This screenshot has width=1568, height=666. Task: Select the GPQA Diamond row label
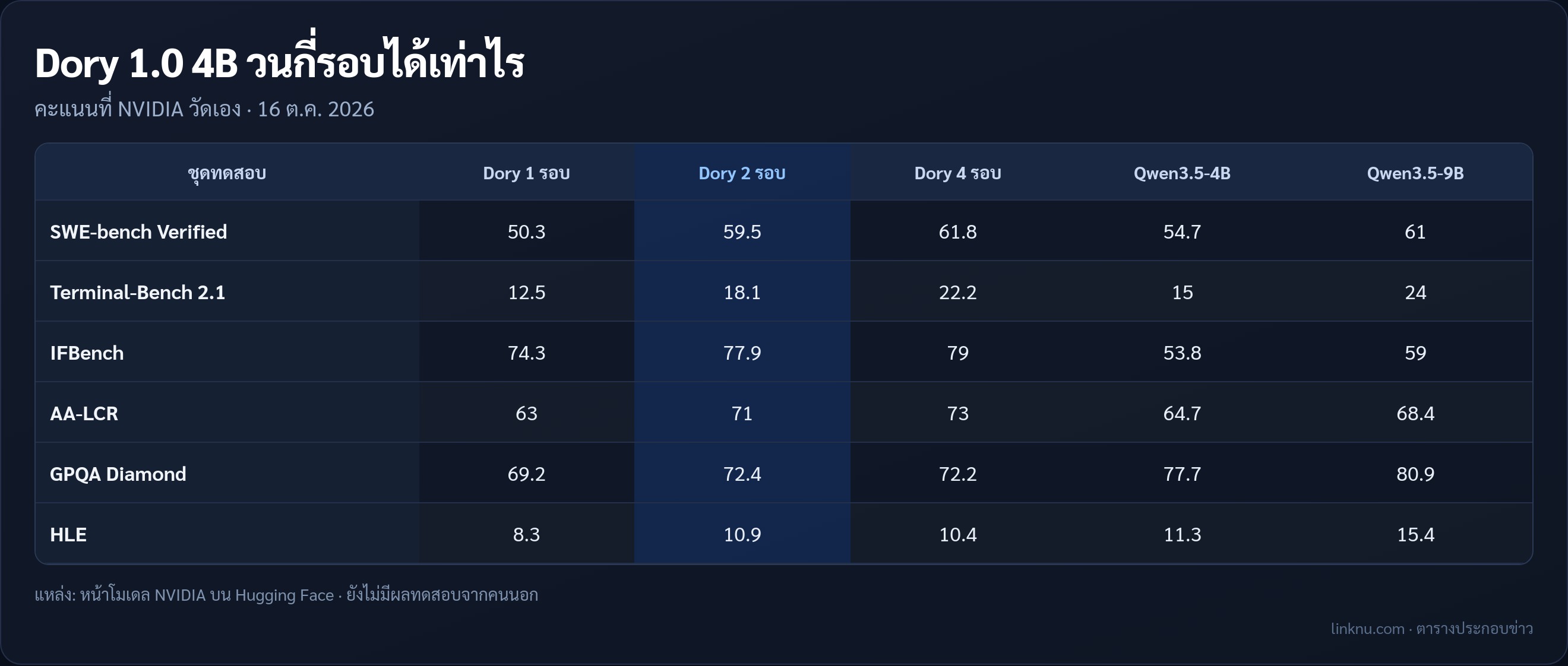point(118,474)
